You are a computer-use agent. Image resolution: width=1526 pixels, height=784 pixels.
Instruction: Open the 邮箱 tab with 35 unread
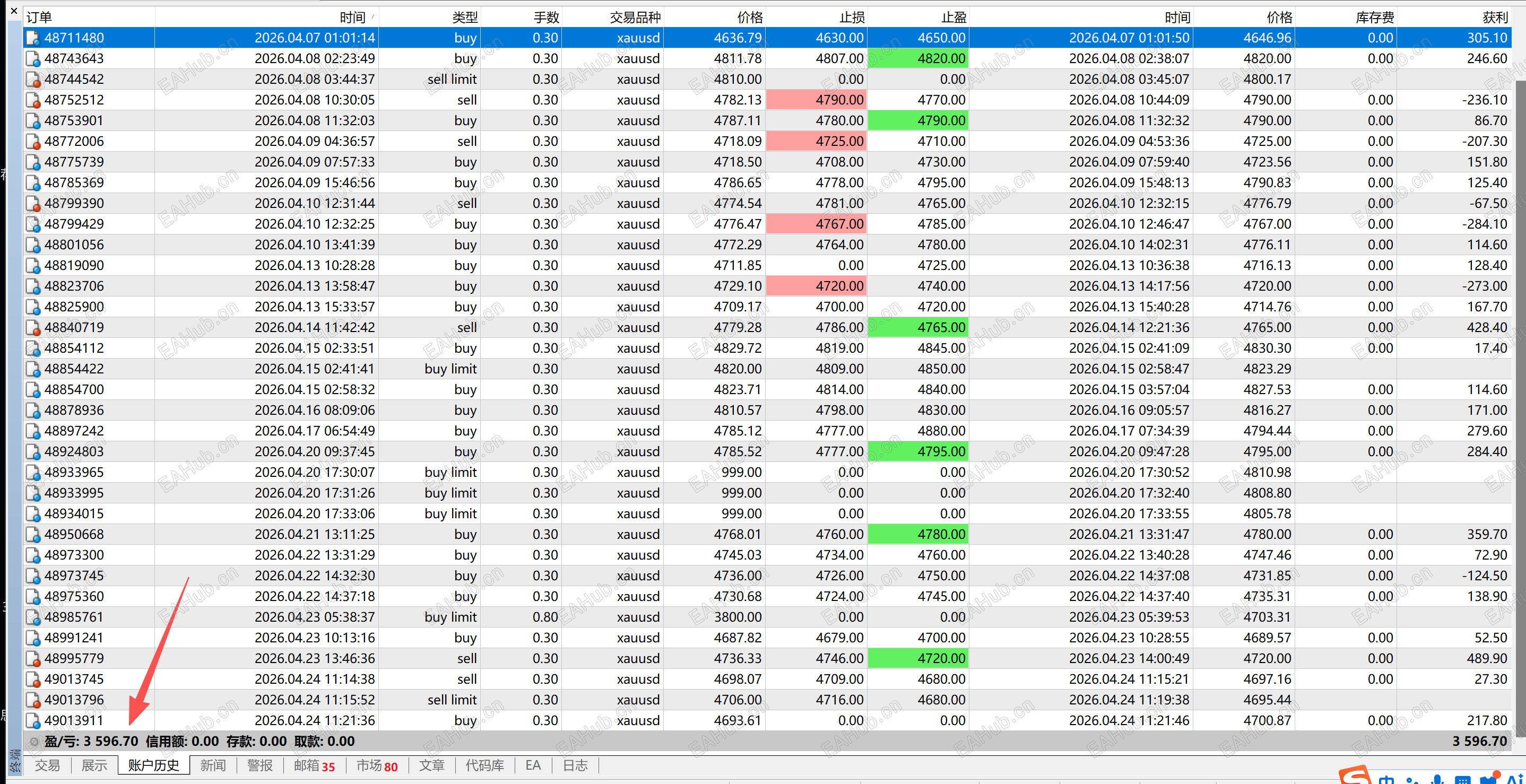[314, 765]
